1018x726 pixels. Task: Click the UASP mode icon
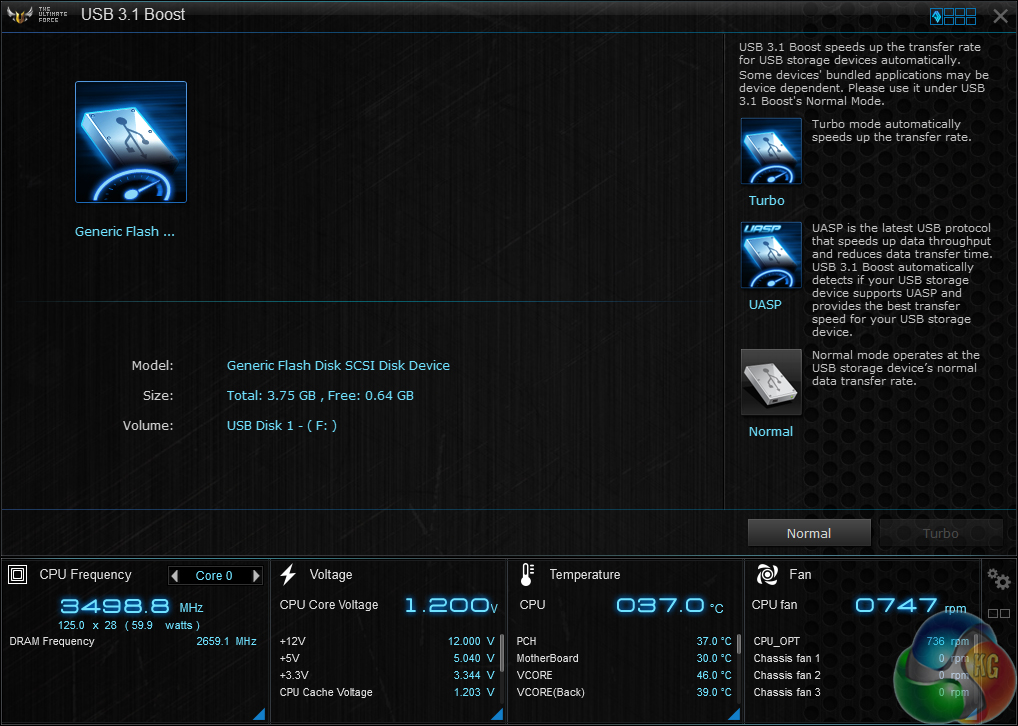point(771,255)
